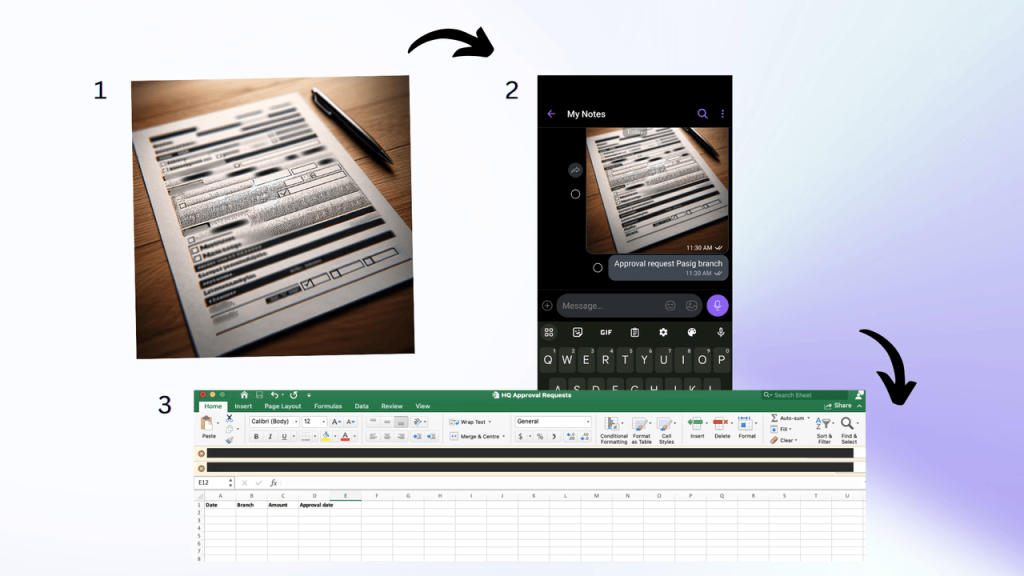Select the circle beside the photo message
This screenshot has width=1024, height=576.
575,194
